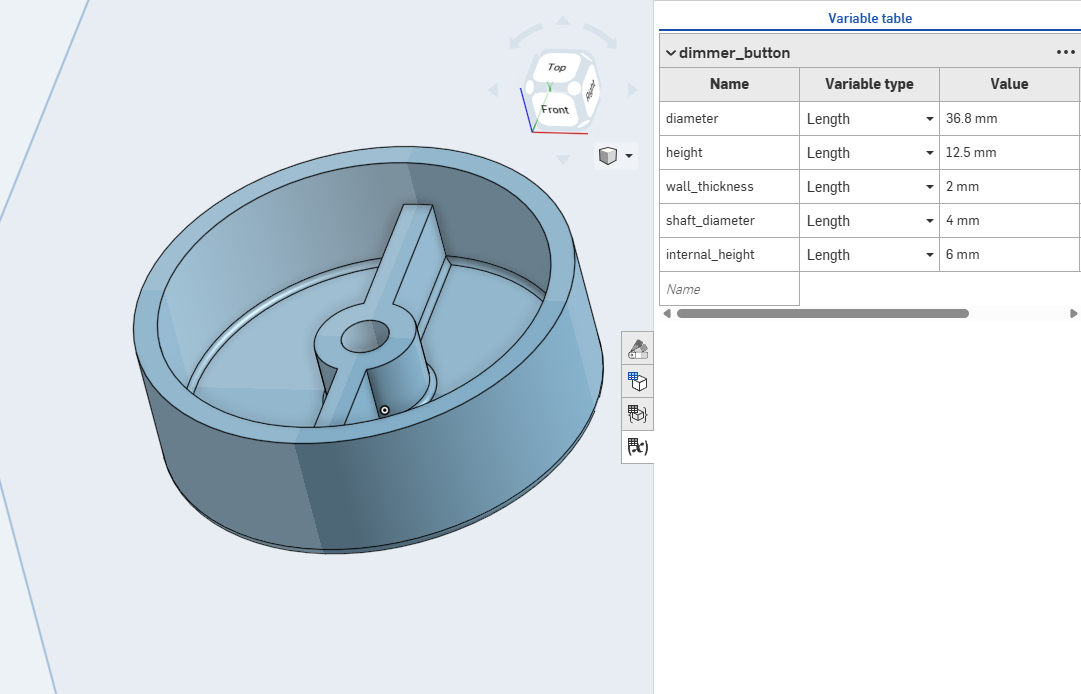Open the dimmer_button three-dot options menu
The height and width of the screenshot is (694, 1081).
tap(1065, 52)
